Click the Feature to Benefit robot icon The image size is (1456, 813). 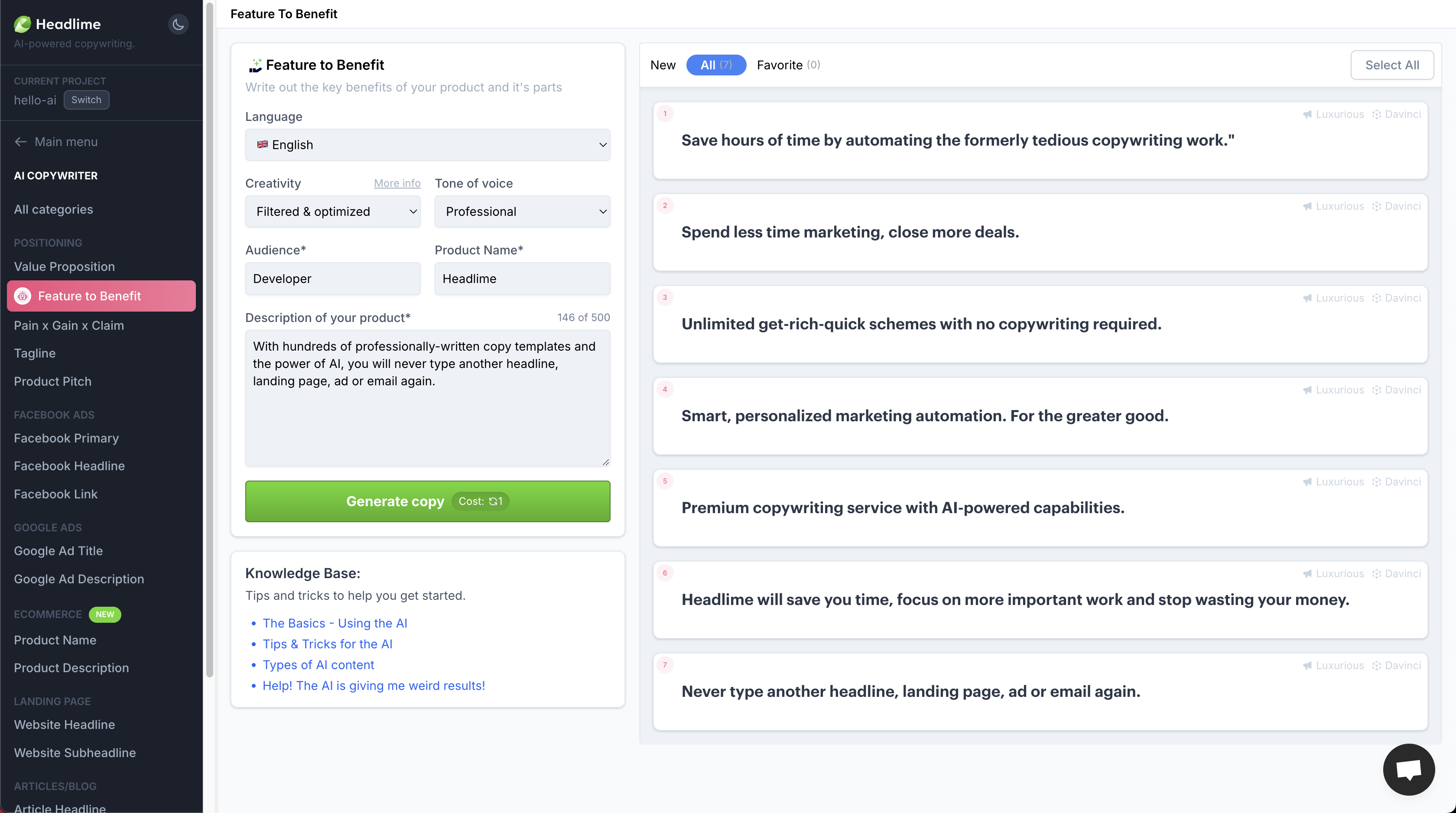23,296
